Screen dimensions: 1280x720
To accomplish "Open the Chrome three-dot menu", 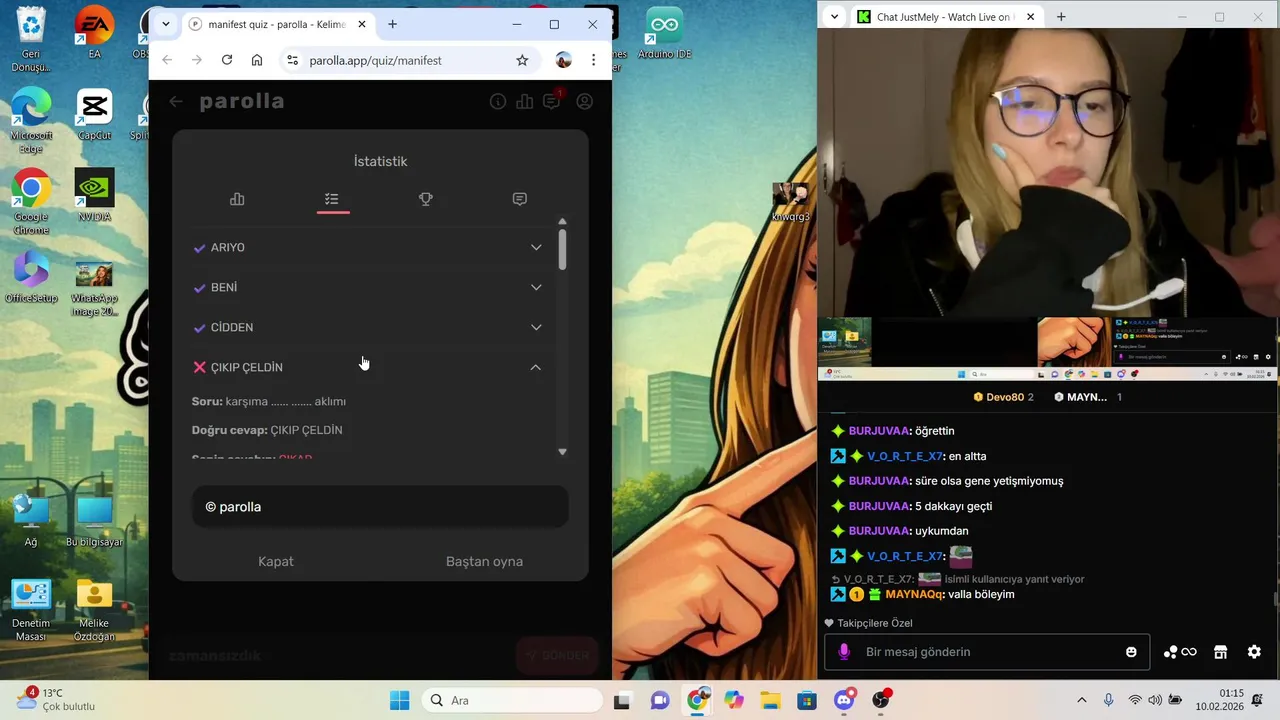I will pos(594,60).
